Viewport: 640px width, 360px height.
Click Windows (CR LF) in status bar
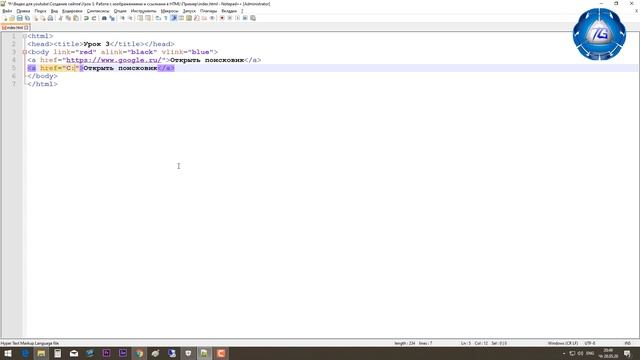562,343
